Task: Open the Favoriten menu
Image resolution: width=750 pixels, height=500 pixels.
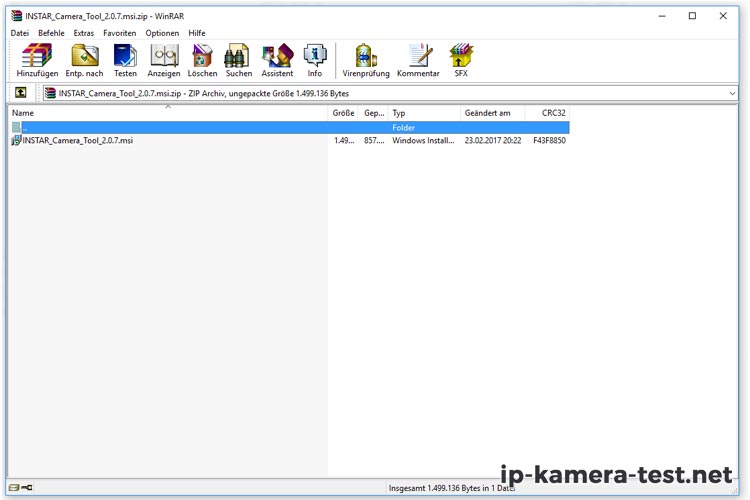Action: (x=119, y=33)
